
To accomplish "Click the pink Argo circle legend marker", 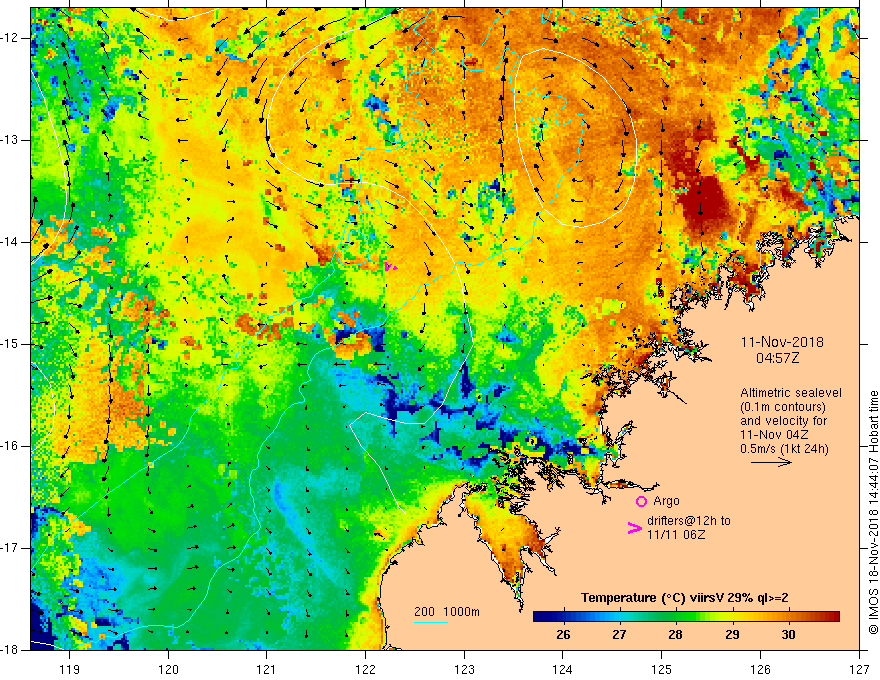I will click(641, 502).
